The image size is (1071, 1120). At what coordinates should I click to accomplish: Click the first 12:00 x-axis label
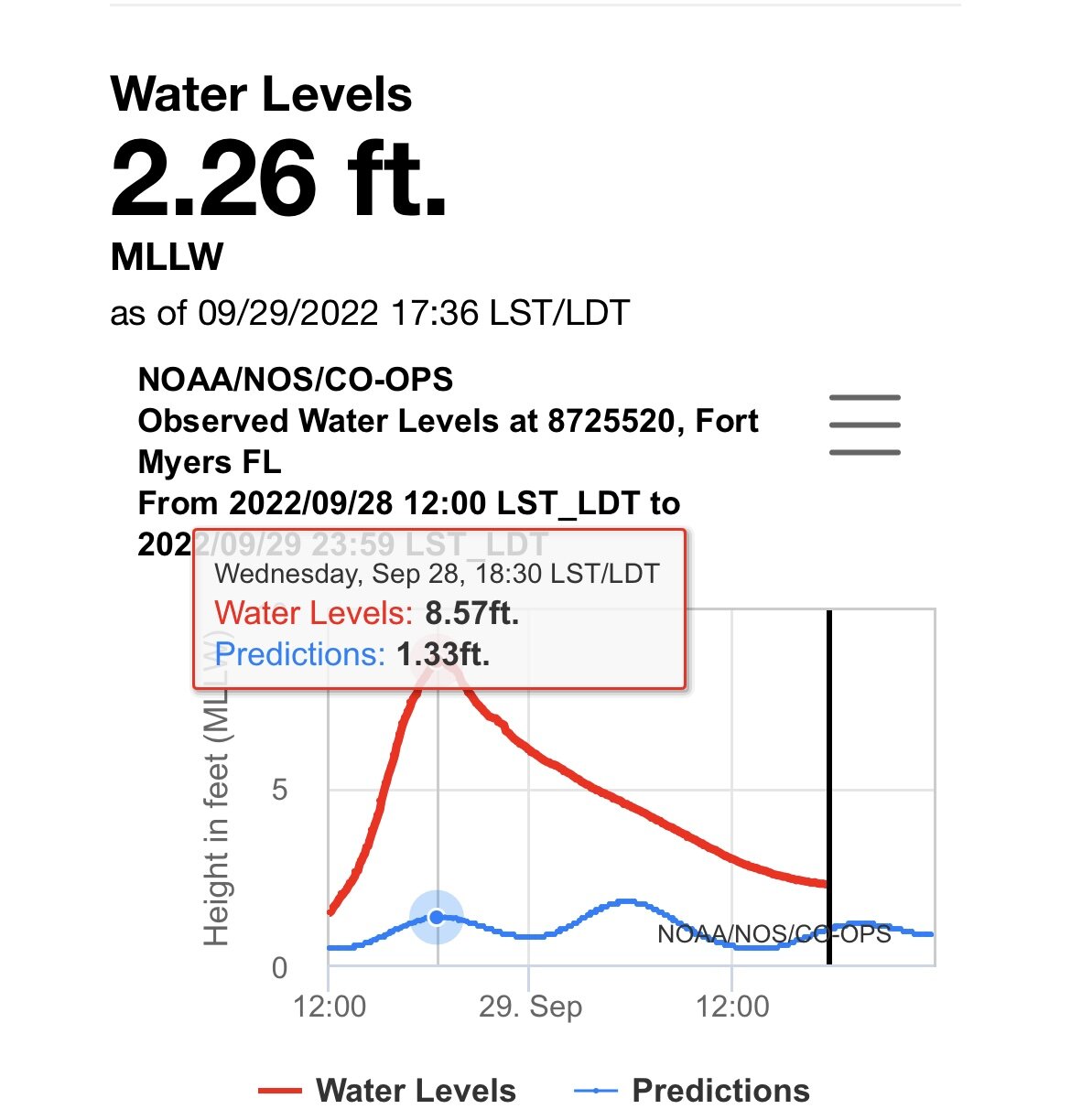tap(330, 1007)
